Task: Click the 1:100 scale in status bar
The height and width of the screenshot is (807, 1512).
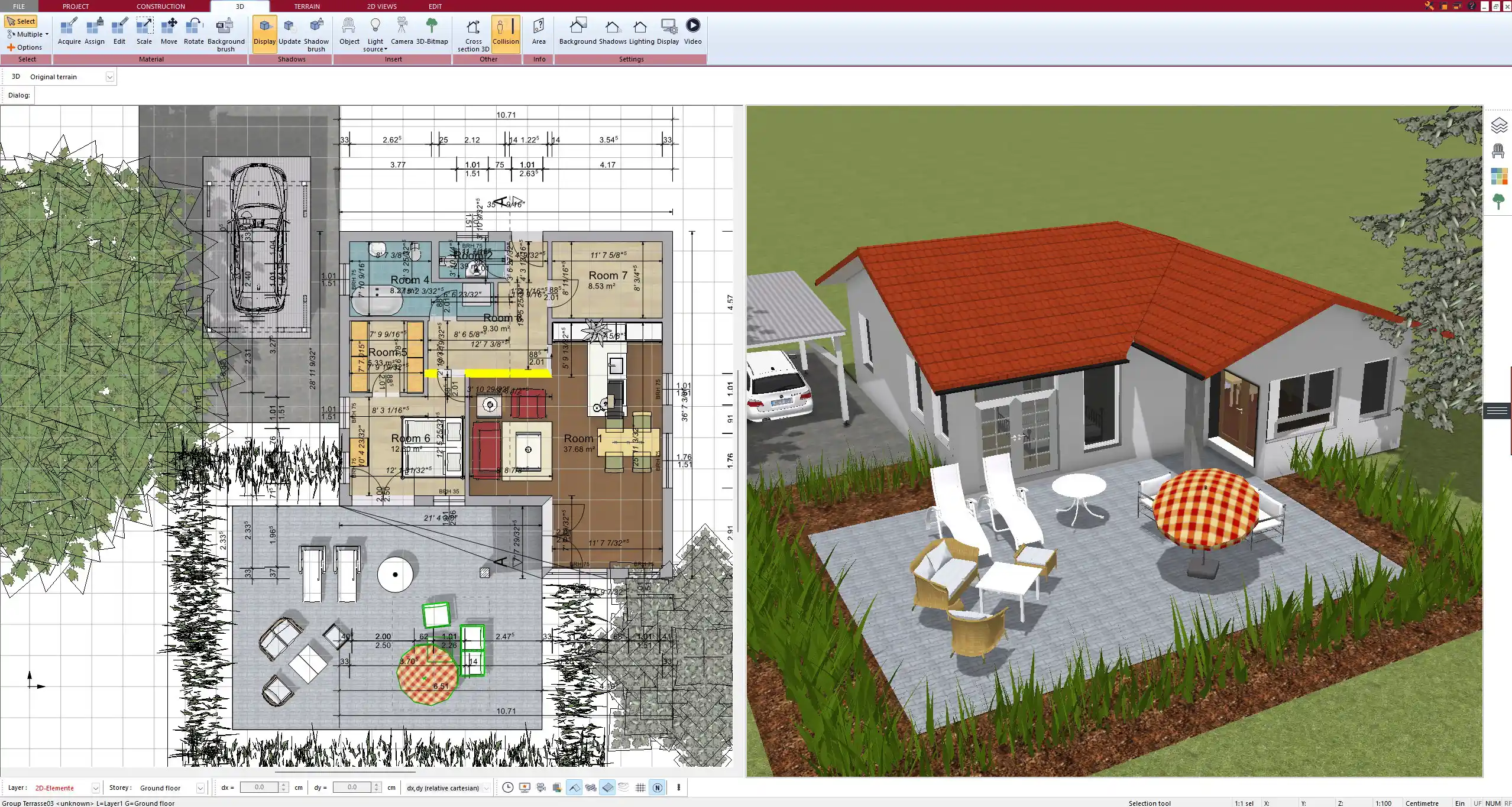Action: tap(1383, 803)
